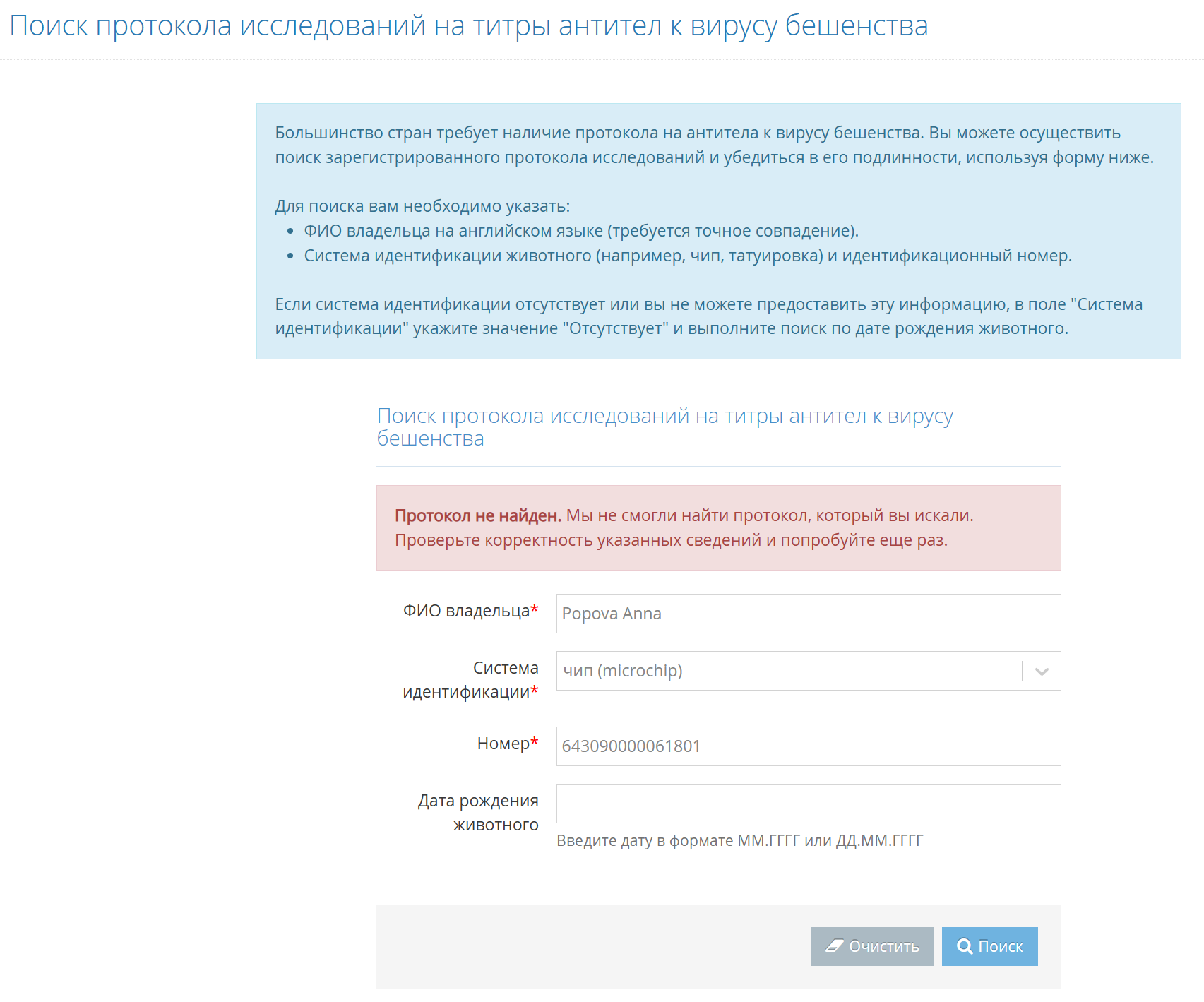Image resolution: width=1204 pixels, height=1002 pixels.
Task: Click the bullet about ФИО владельца на английском
Action: click(580, 231)
